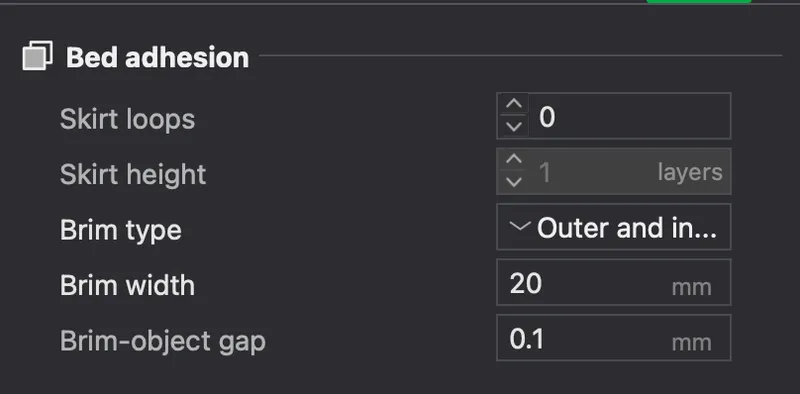Screen dimensions: 800x394
Task: Click the Skirt height layers field
Action: [614, 171]
